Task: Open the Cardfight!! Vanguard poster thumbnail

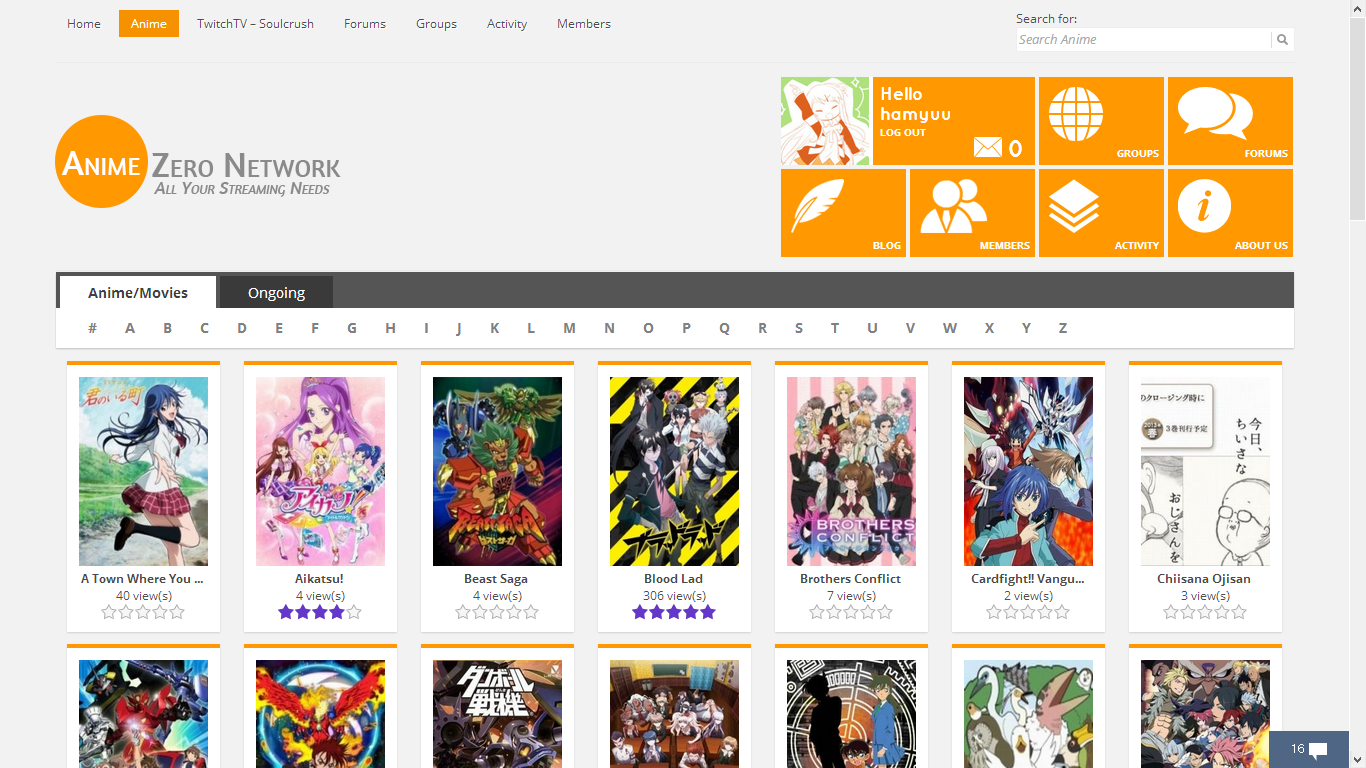Action: (1028, 471)
